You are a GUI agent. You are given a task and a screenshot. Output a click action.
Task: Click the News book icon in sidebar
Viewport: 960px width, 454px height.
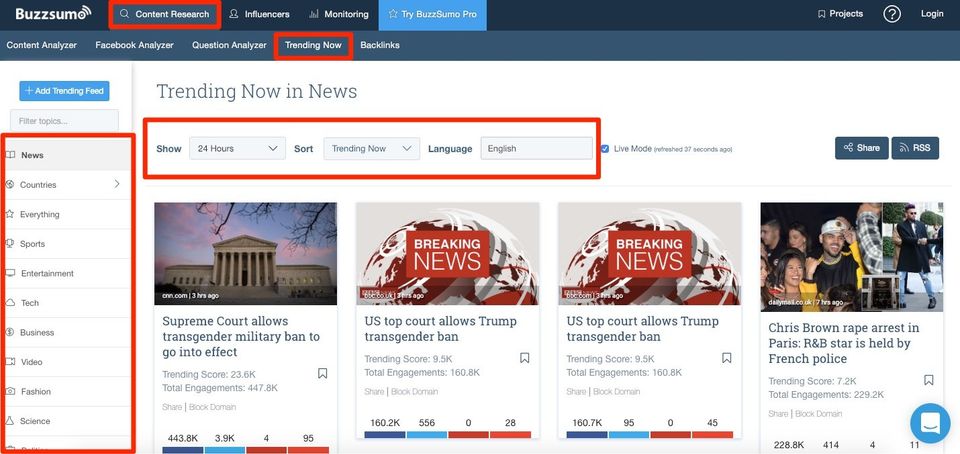10,155
